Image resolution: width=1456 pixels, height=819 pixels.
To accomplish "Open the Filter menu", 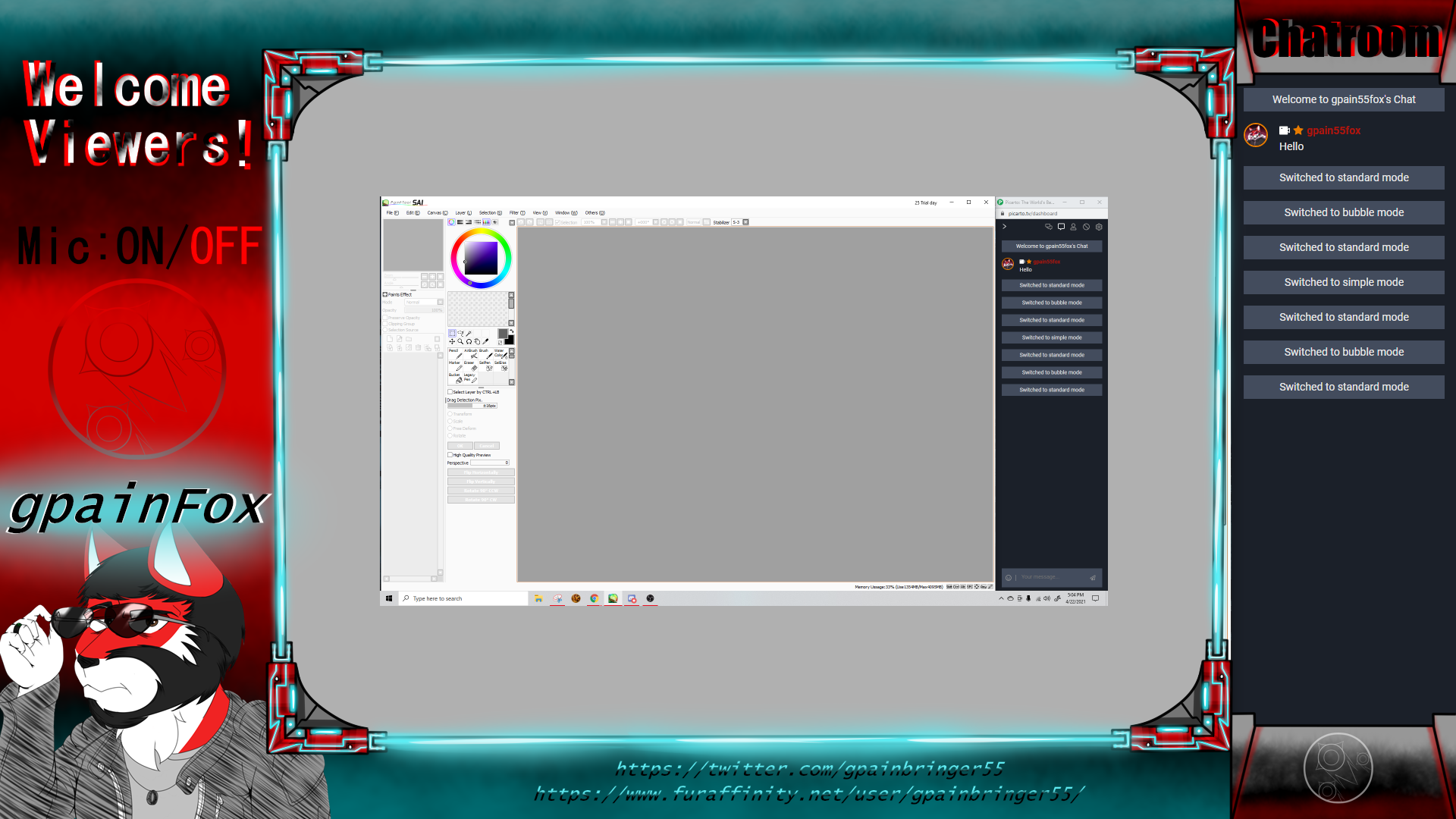I will pyautogui.click(x=516, y=213).
